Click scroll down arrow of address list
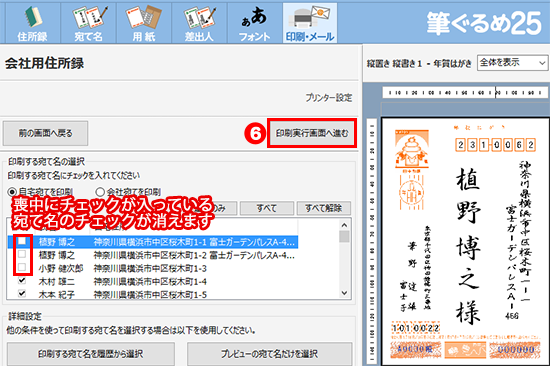Viewport: 550px width, 366px height. click(x=344, y=293)
